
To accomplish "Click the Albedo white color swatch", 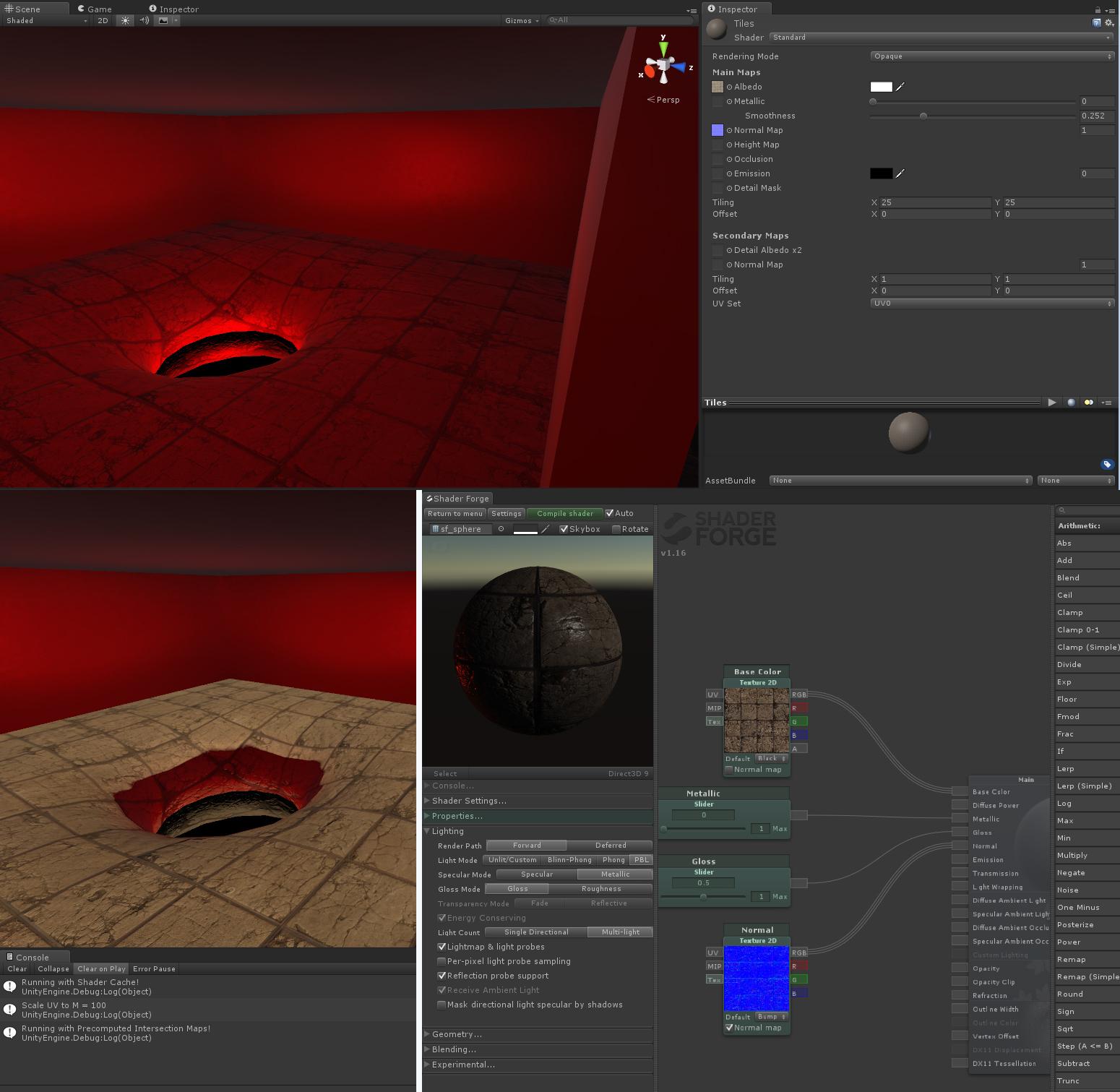I will tap(881, 87).
